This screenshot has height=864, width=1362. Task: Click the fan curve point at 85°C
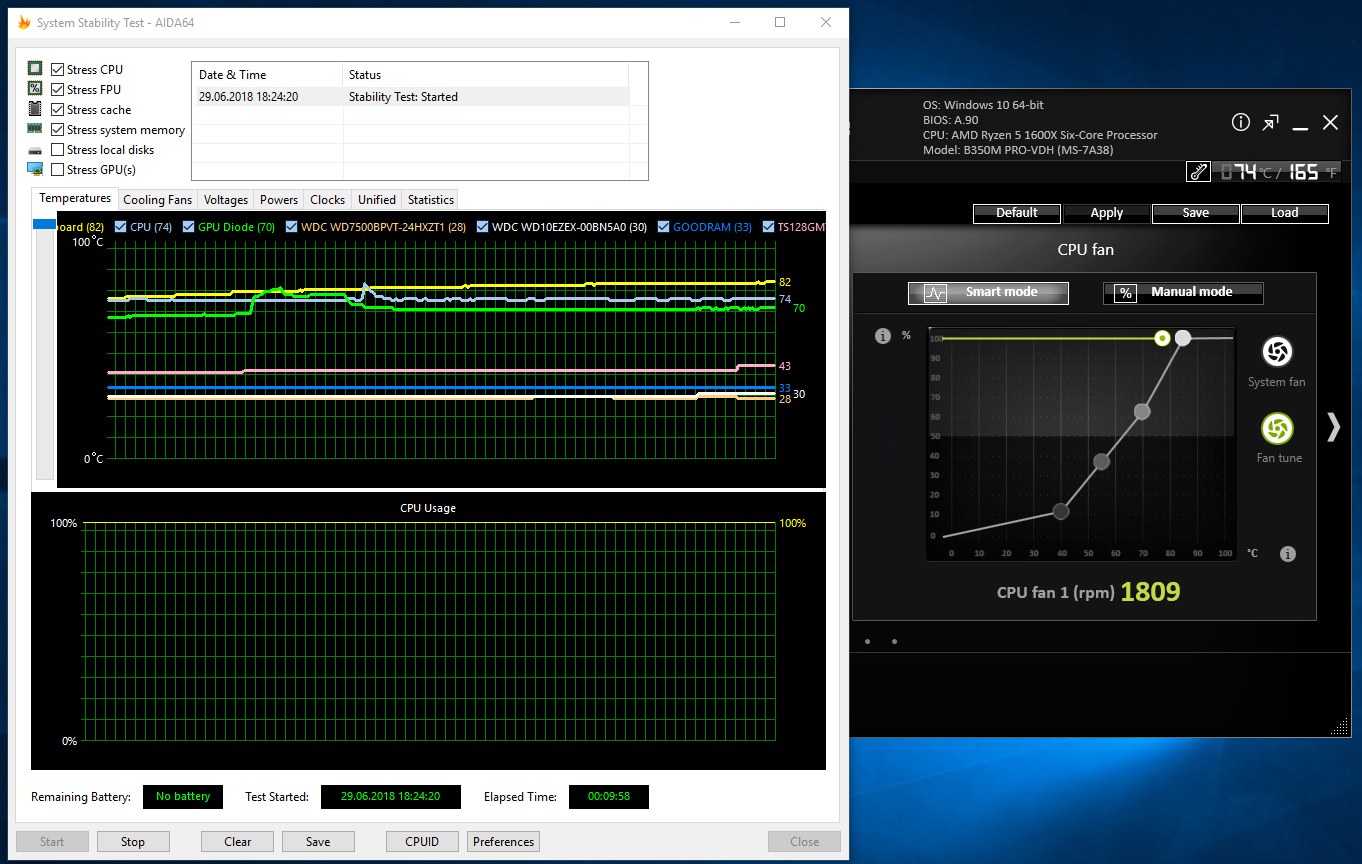click(x=1183, y=338)
